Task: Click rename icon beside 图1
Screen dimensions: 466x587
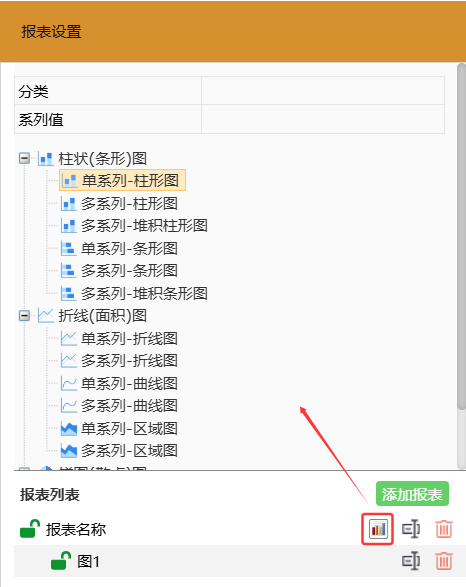Action: [411, 561]
